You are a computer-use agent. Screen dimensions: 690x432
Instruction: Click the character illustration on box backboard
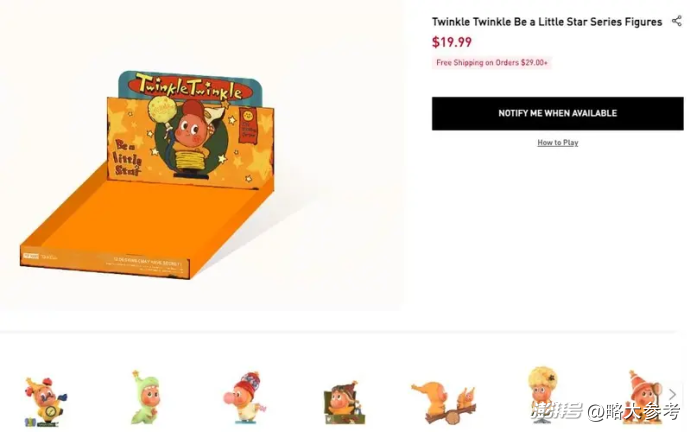(x=189, y=138)
